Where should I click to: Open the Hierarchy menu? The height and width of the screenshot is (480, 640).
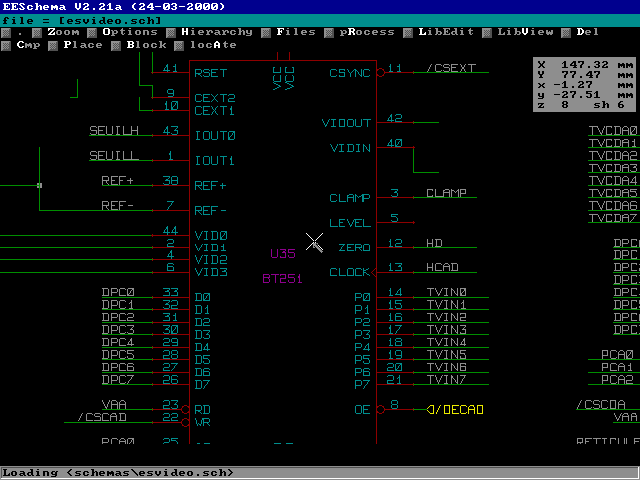pyautogui.click(x=217, y=32)
